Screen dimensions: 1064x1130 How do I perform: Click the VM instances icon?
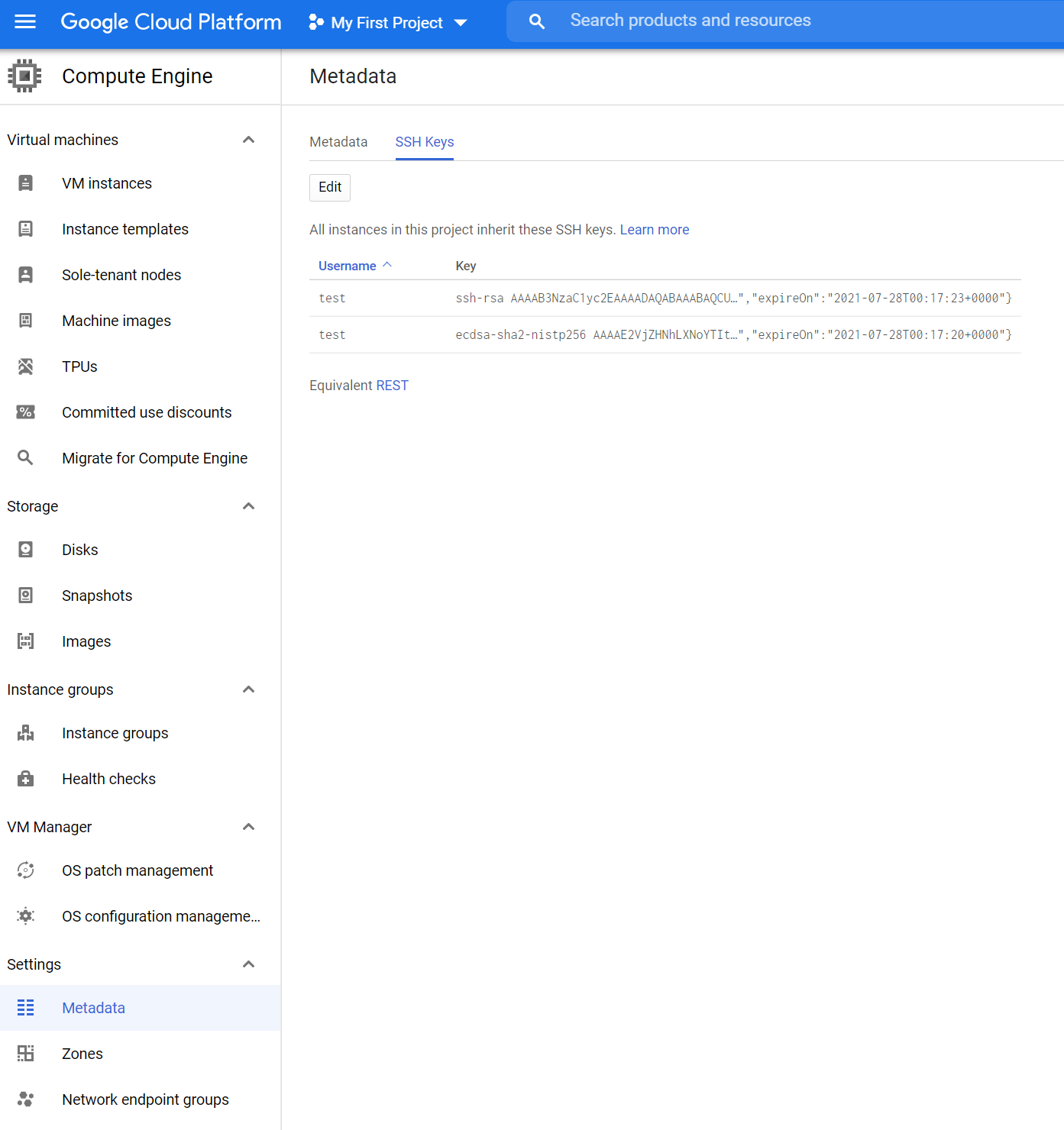pyautogui.click(x=25, y=183)
